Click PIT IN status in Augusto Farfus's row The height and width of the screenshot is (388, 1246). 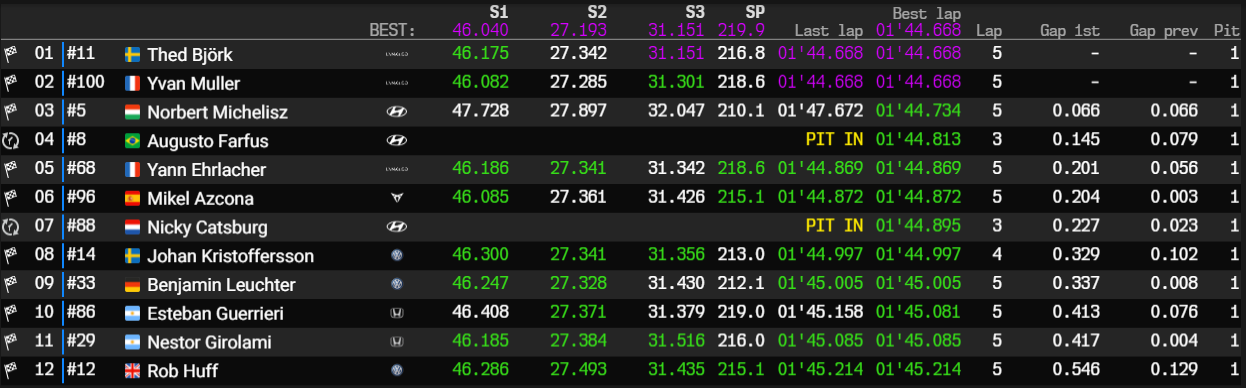click(x=834, y=141)
